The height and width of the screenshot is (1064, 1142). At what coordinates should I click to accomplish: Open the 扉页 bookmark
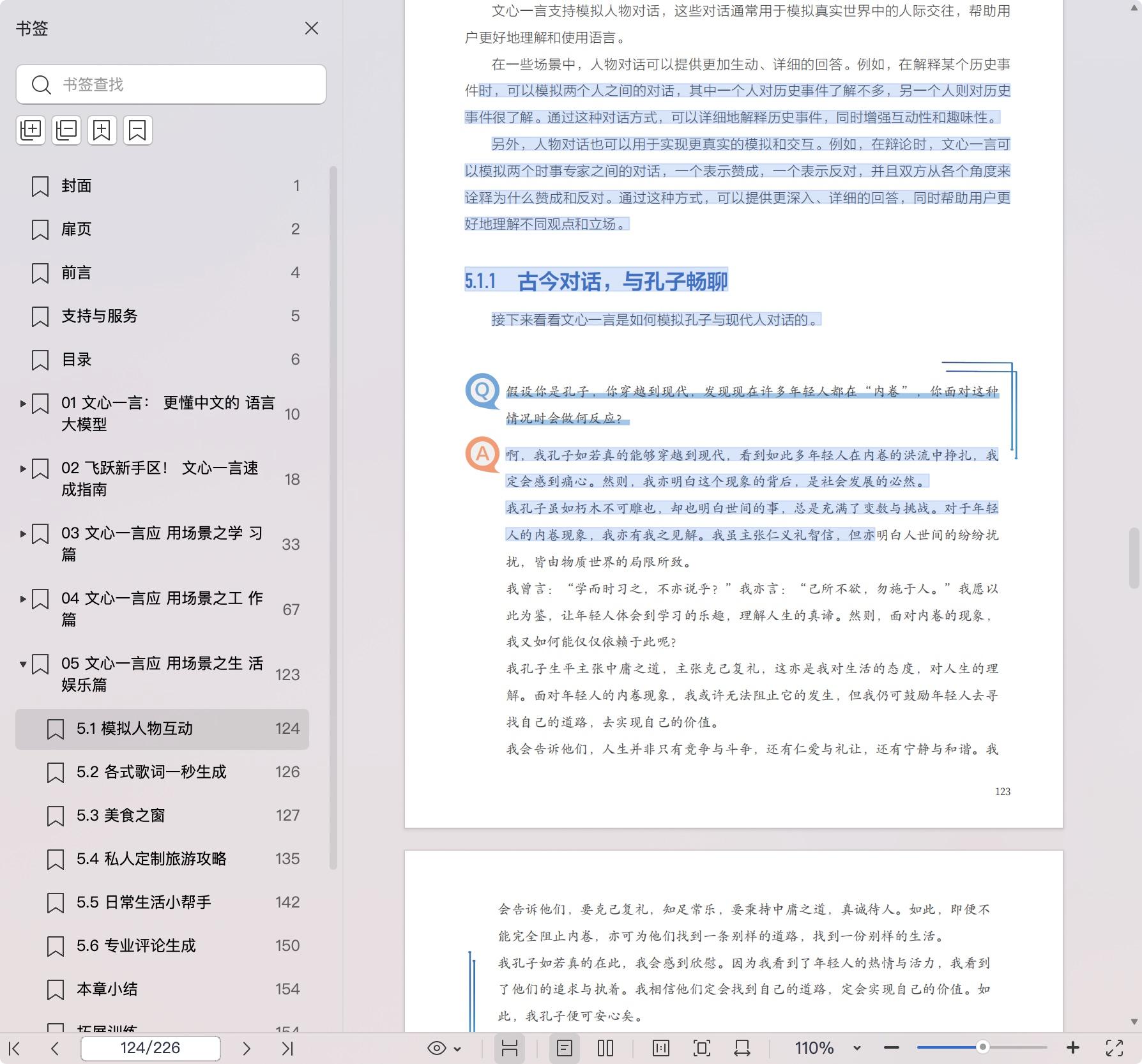(x=162, y=229)
